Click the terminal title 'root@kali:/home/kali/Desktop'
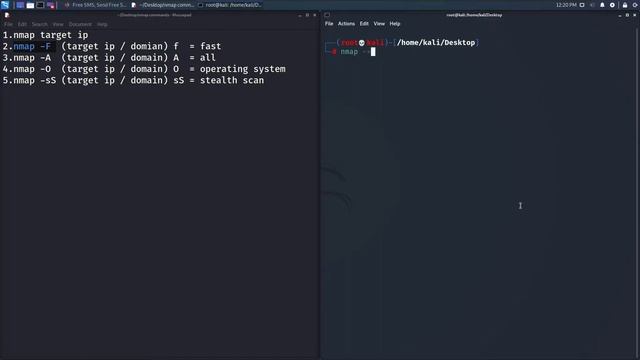 pyautogui.click(x=474, y=15)
